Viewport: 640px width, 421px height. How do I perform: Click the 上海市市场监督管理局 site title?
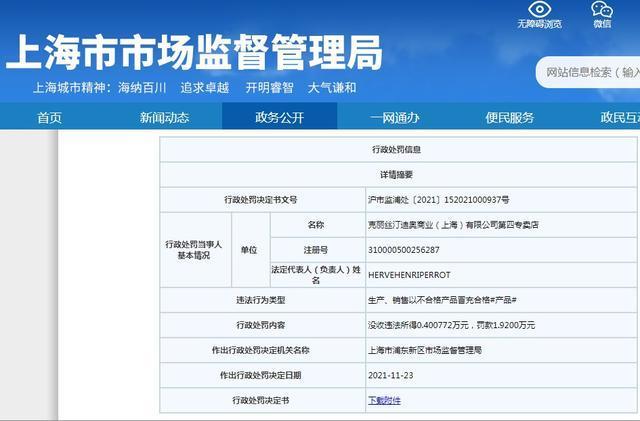194,52
